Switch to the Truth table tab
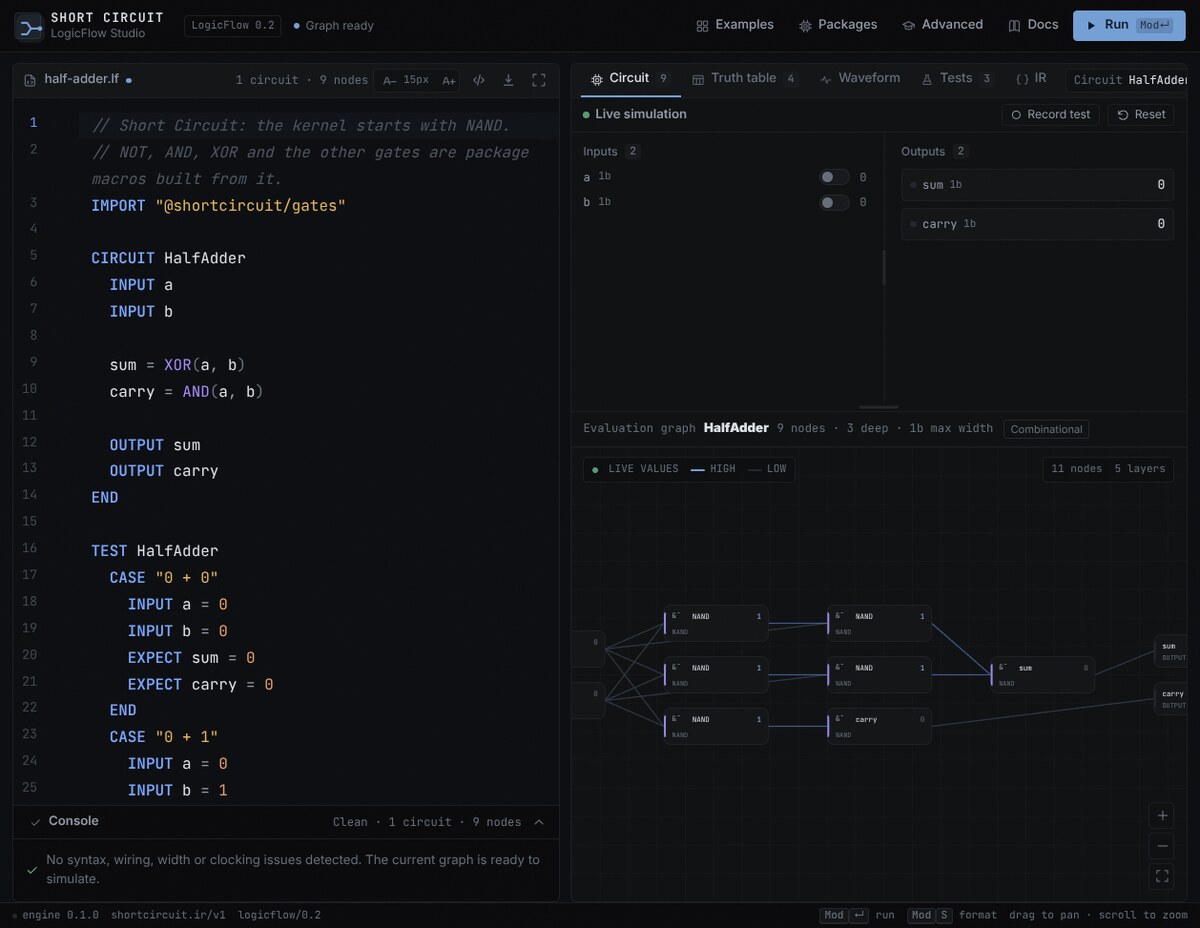Viewport: 1200px width, 928px height. coord(744,78)
